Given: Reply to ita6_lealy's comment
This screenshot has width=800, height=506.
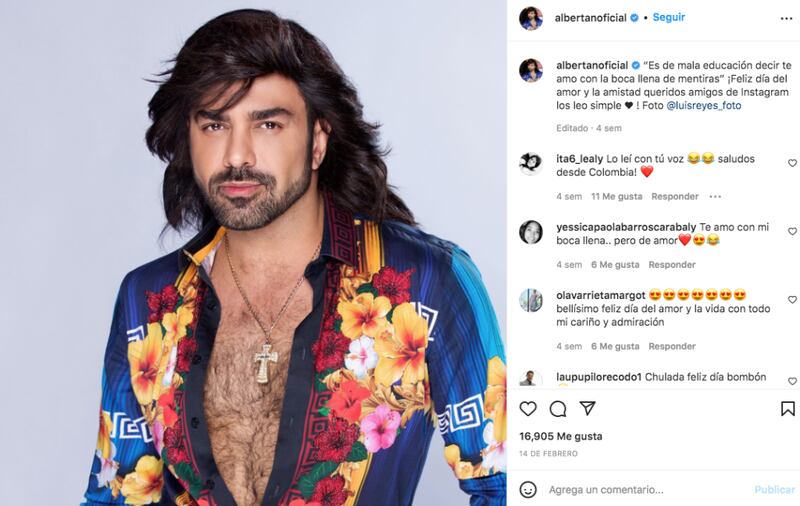Looking at the screenshot, I should point(674,196).
